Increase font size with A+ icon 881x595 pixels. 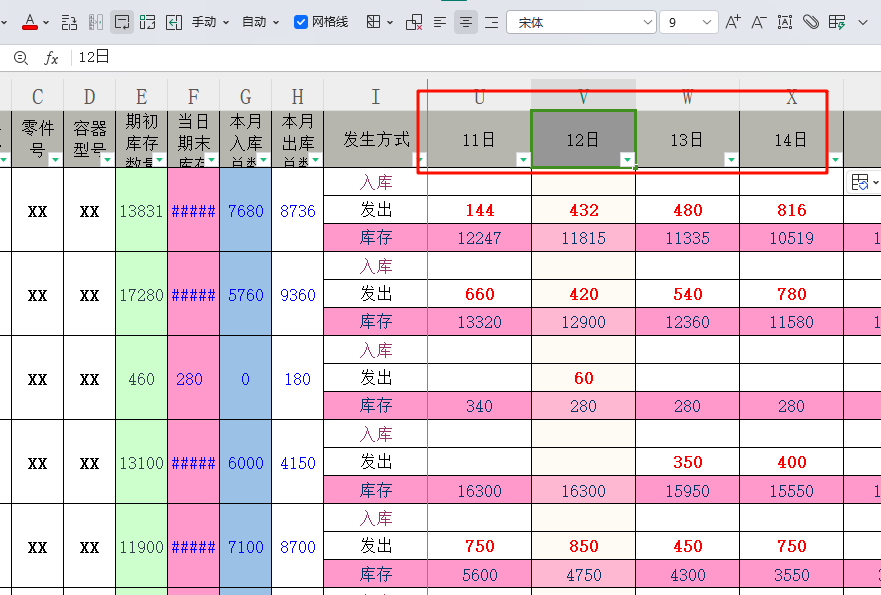tap(733, 22)
